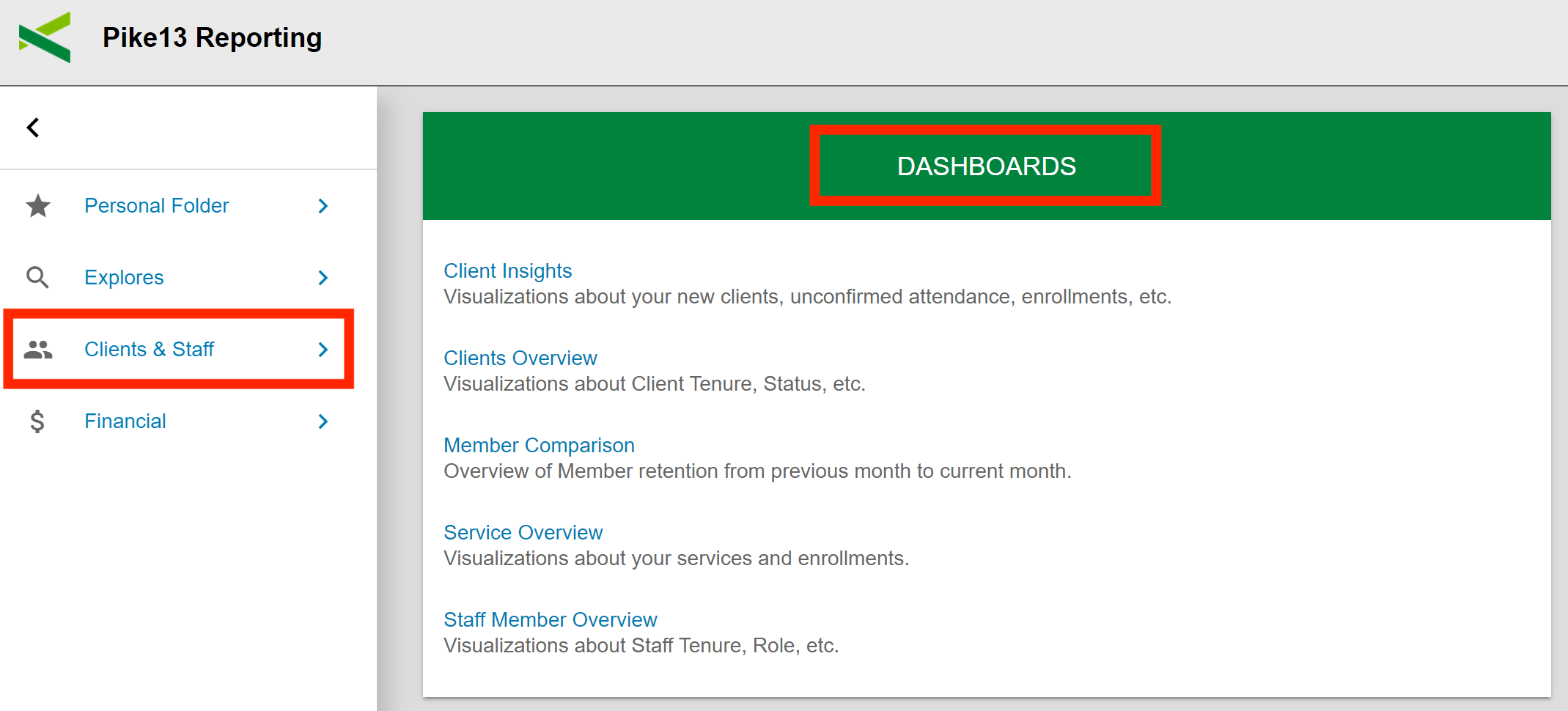Select the Financial sidebar entry
Screen dimensions: 1568x711
pos(125,421)
